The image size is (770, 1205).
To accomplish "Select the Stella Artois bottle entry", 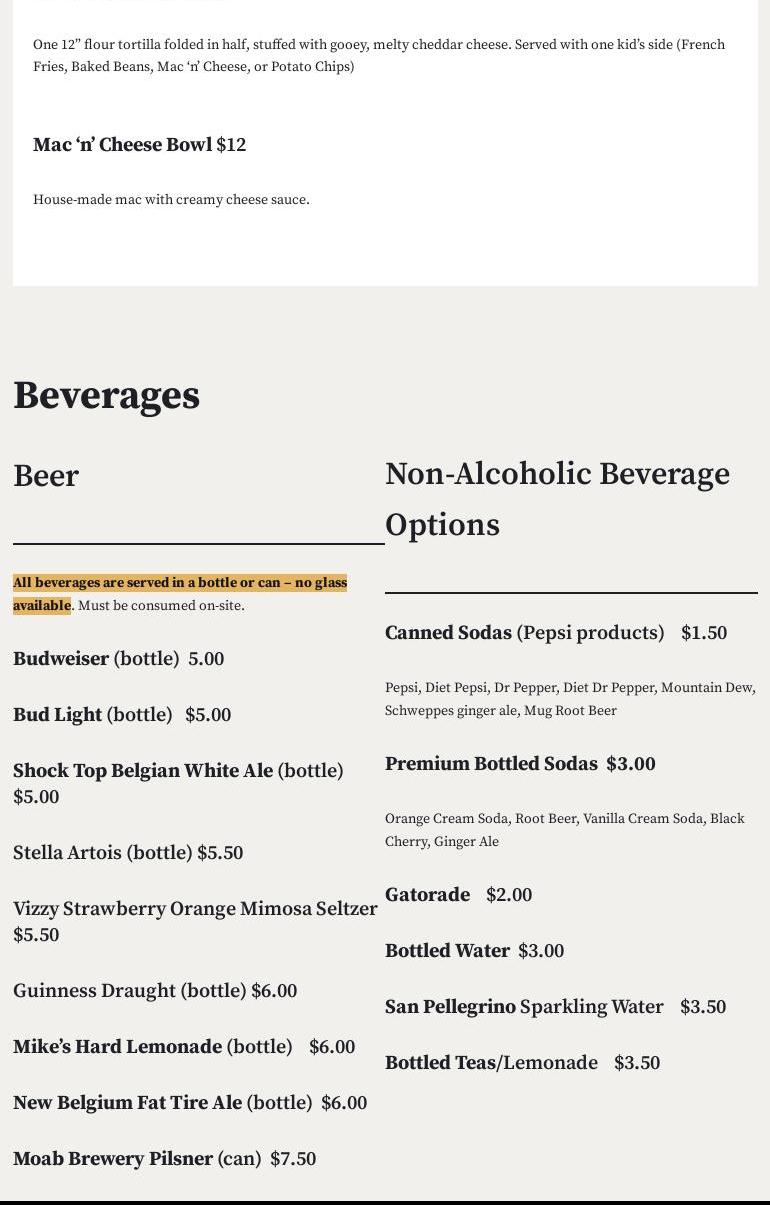I will pos(128,853).
